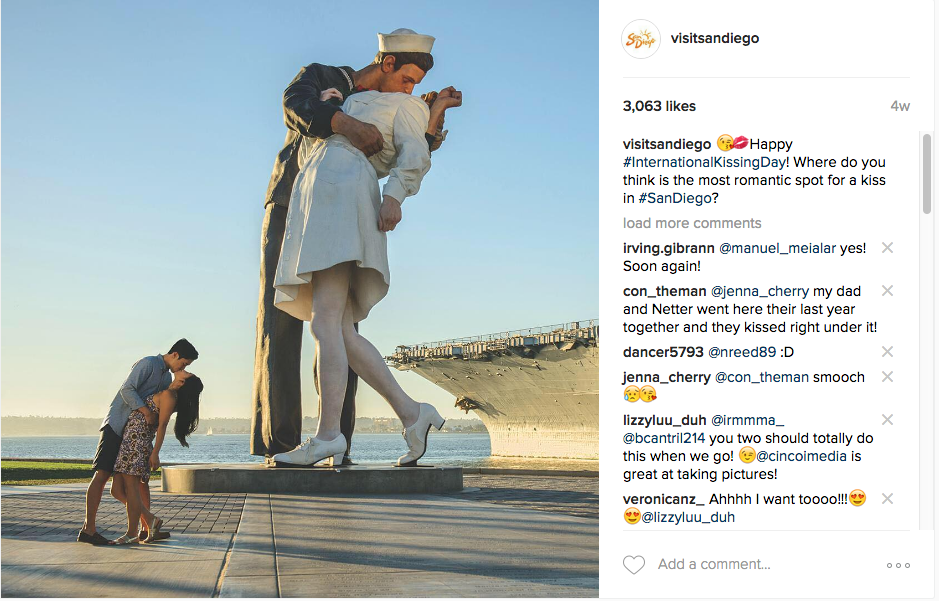Viewport: 939px width, 601px height.
Task: Open @manuel_meialar mention link
Action: coord(777,248)
